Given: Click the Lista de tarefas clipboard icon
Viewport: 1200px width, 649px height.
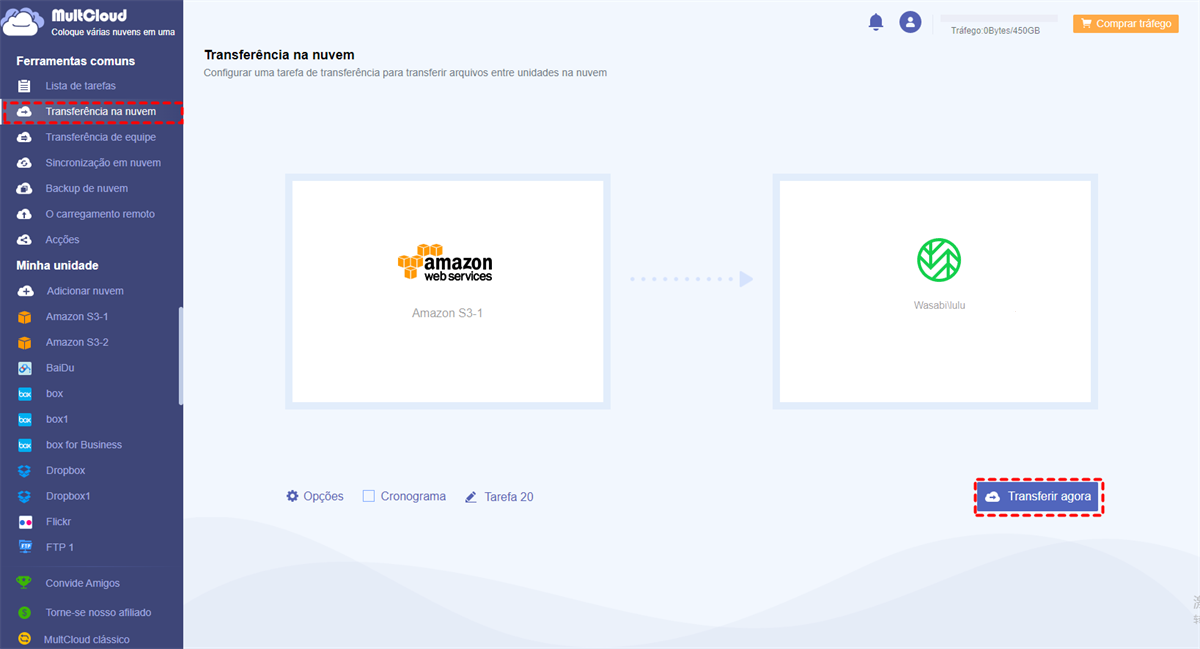Looking at the screenshot, I should 24,86.
